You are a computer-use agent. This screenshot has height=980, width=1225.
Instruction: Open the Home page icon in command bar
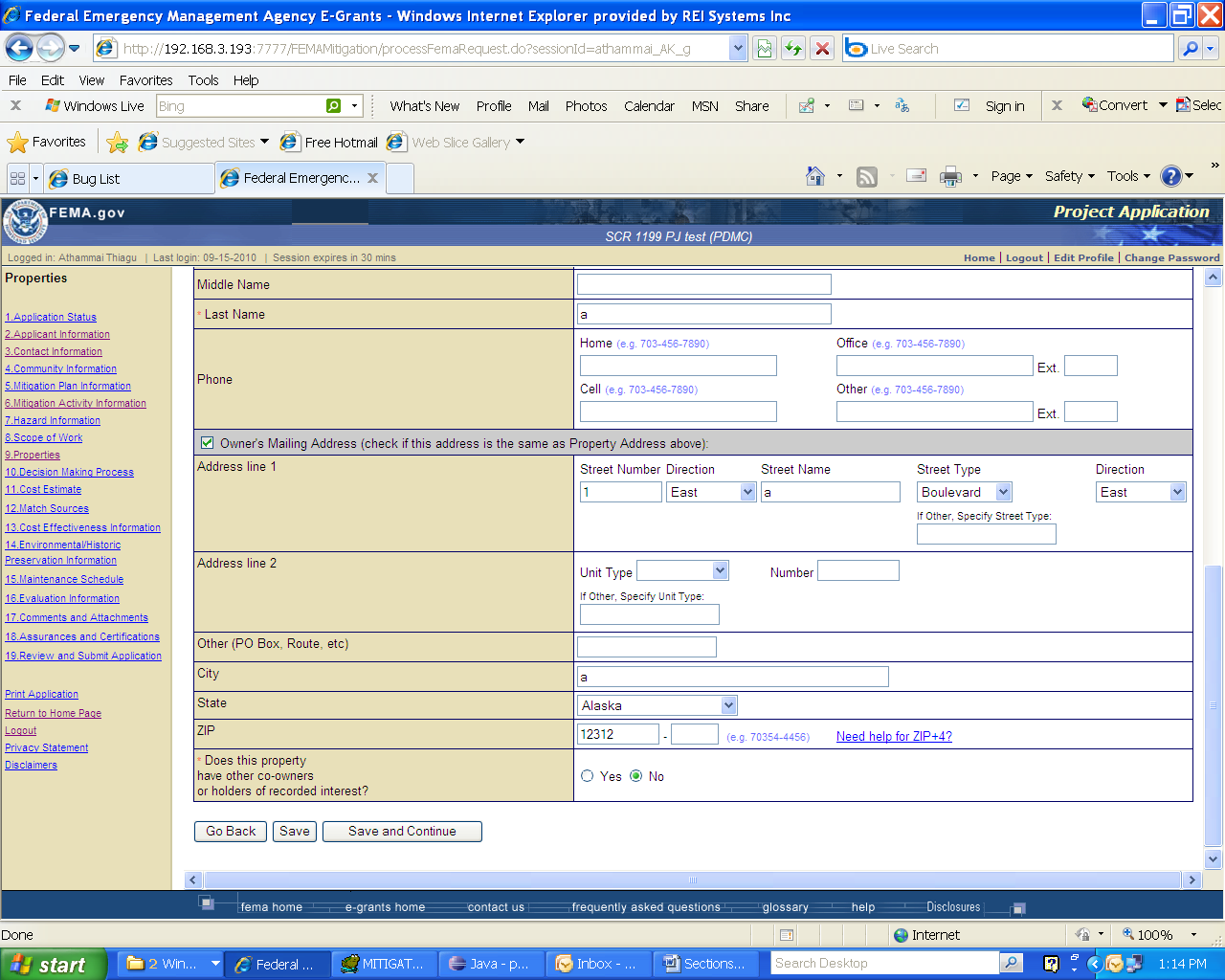[815, 176]
